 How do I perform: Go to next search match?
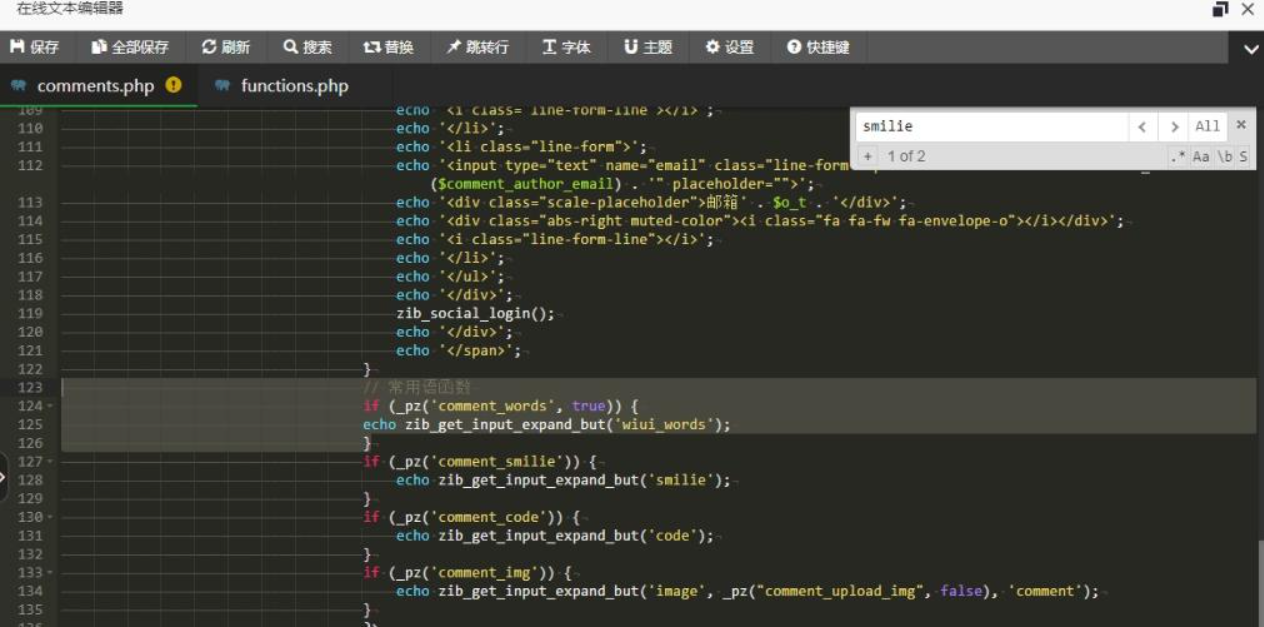(1174, 126)
